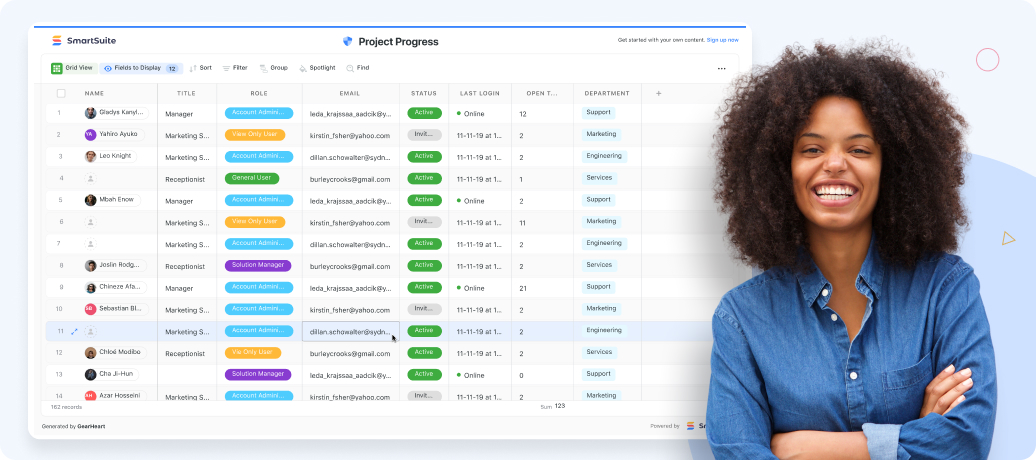
Task: Click Manager title in row 5
Action: [x=179, y=201]
